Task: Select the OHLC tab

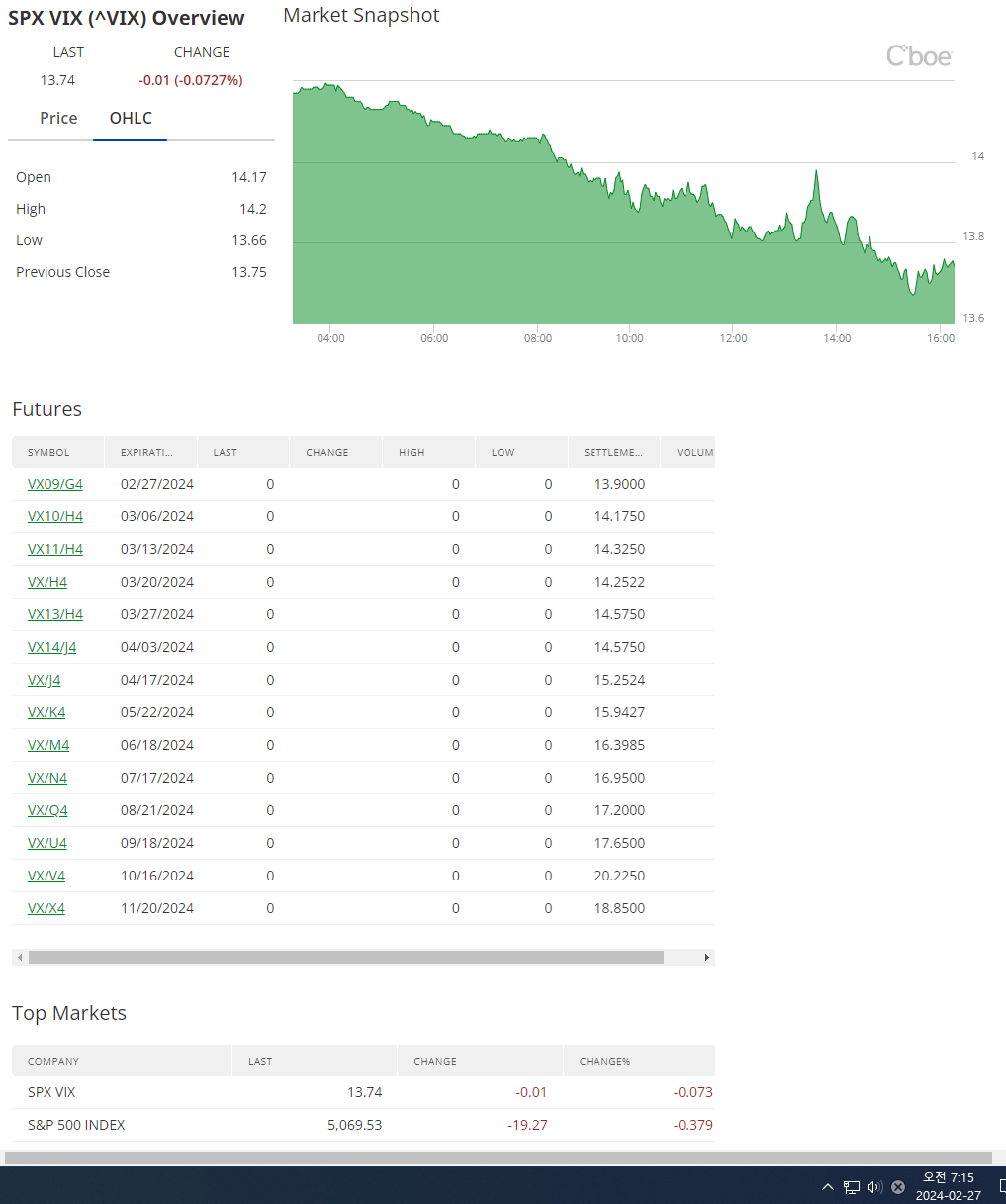Action: point(131,118)
